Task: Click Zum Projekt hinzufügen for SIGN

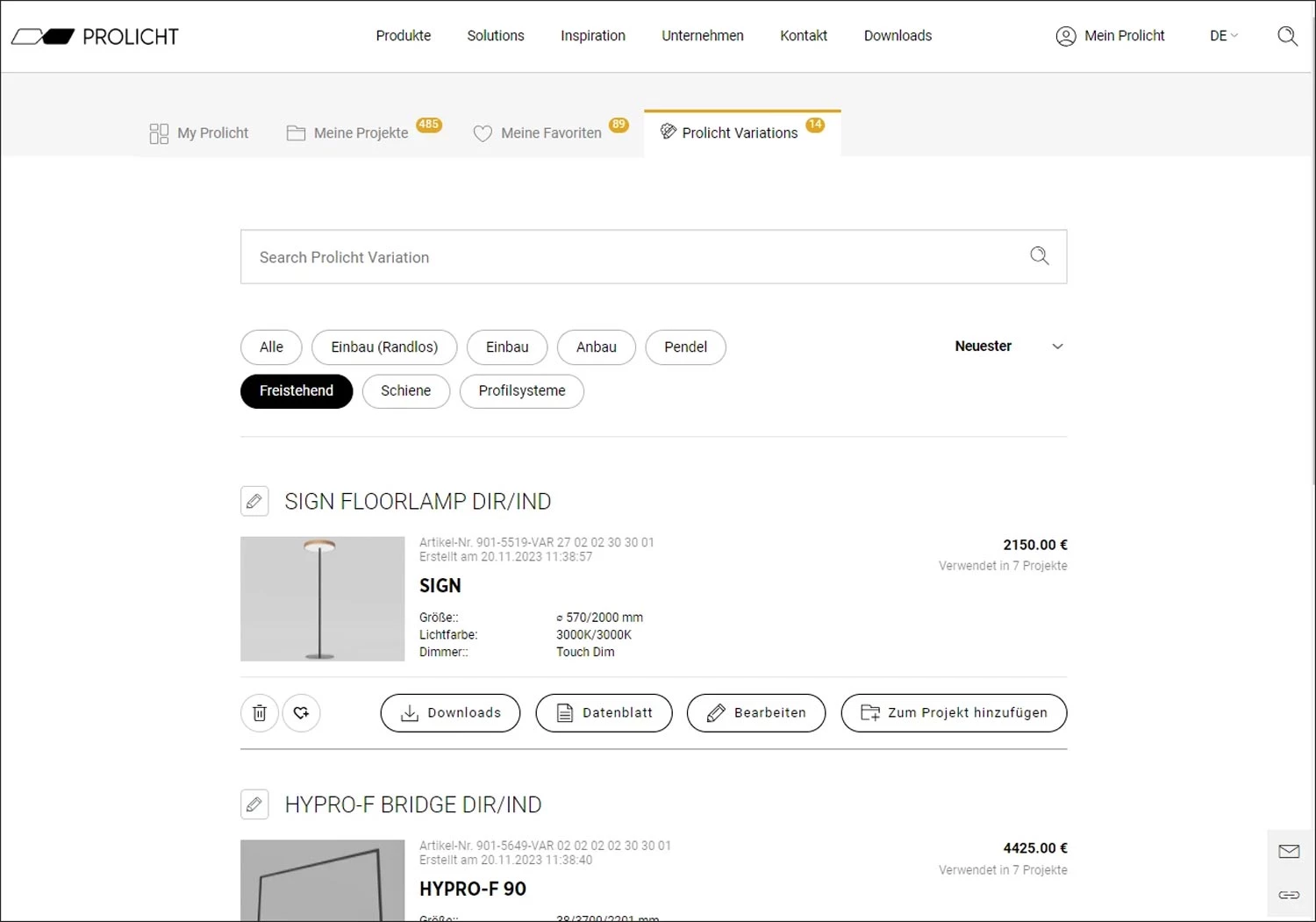Action: pyautogui.click(x=954, y=713)
